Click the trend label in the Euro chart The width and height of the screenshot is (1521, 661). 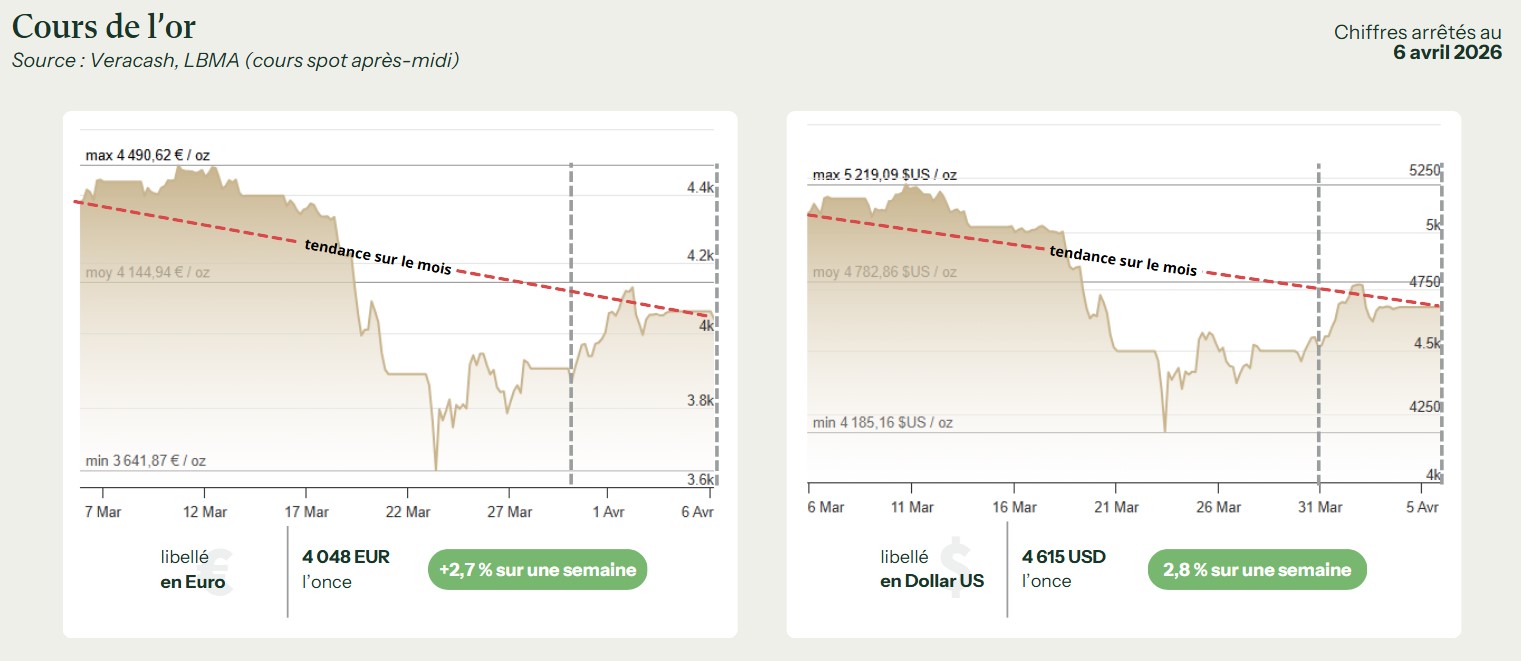(377, 257)
